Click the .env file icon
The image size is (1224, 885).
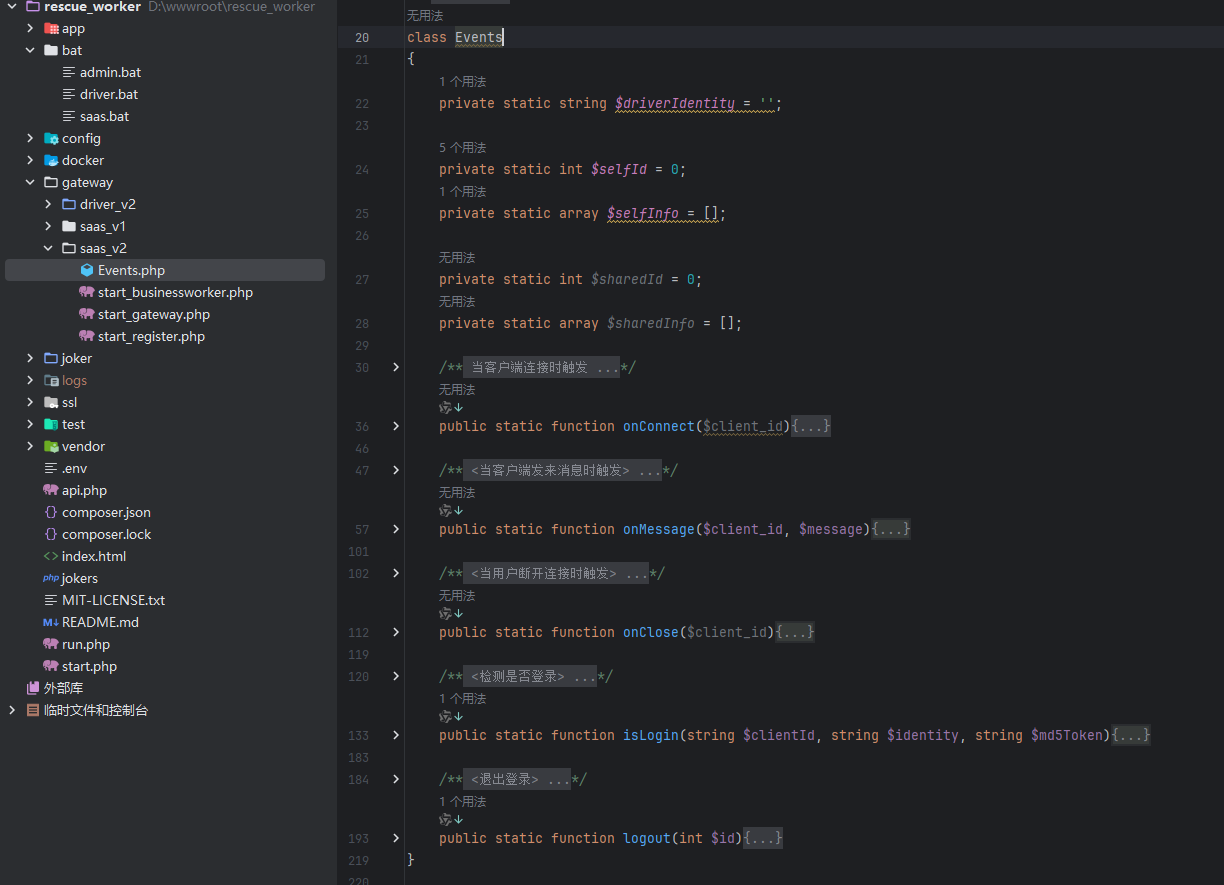point(51,469)
